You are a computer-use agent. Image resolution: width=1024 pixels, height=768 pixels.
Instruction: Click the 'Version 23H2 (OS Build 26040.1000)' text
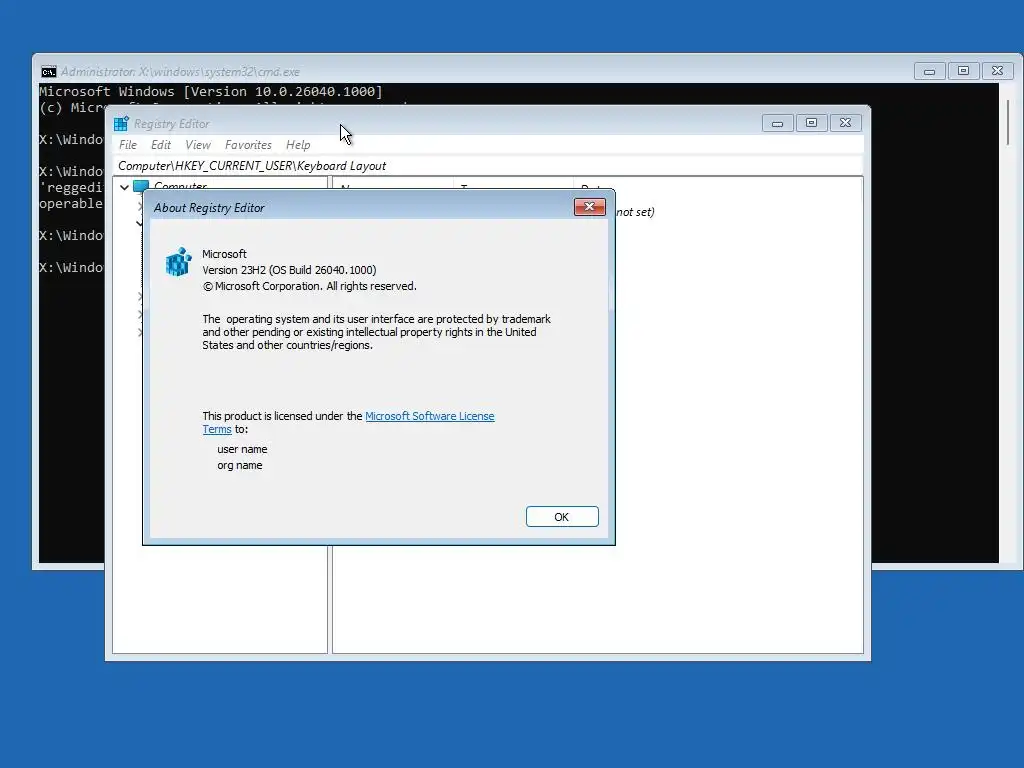tap(289, 270)
